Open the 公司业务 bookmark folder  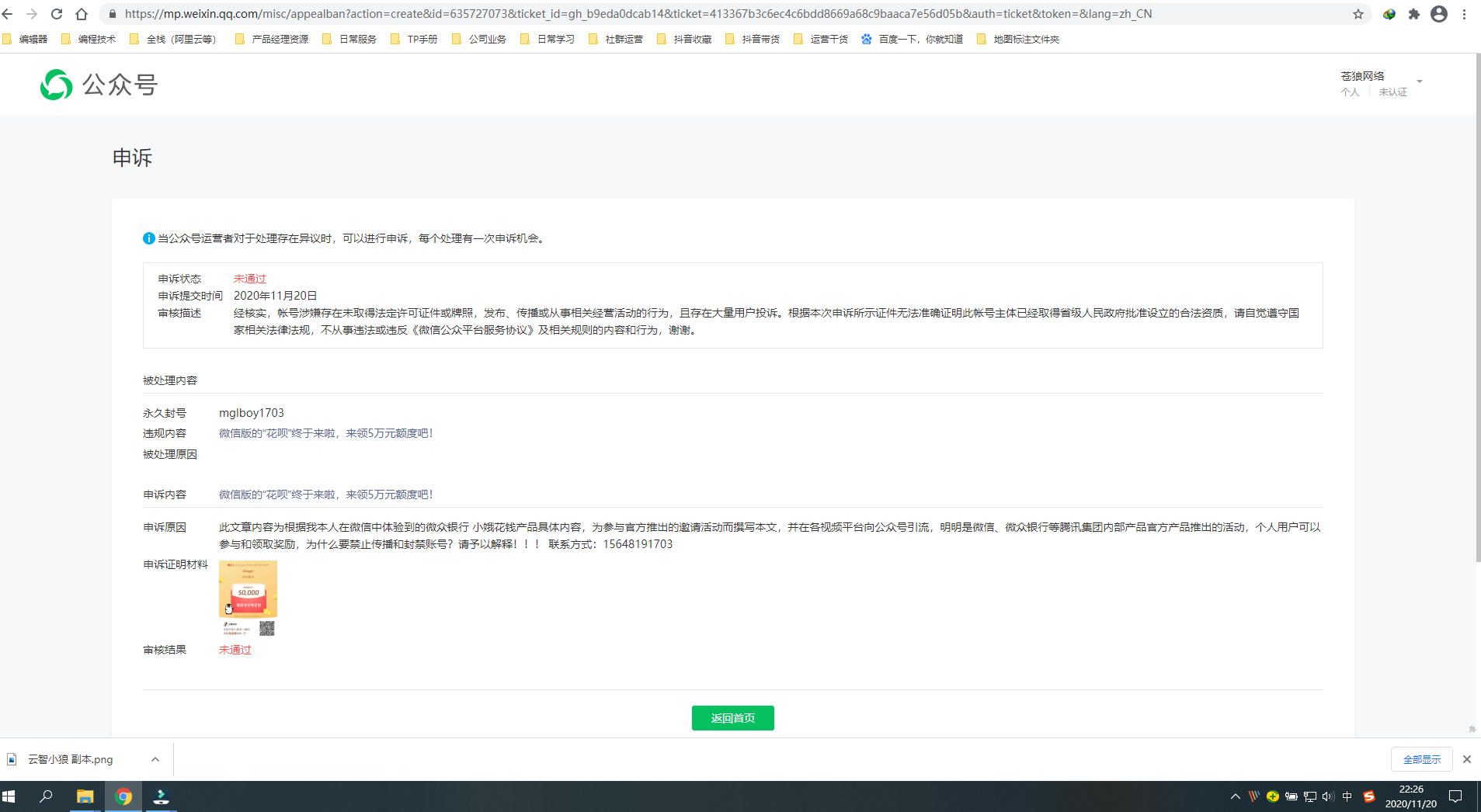[x=479, y=39]
